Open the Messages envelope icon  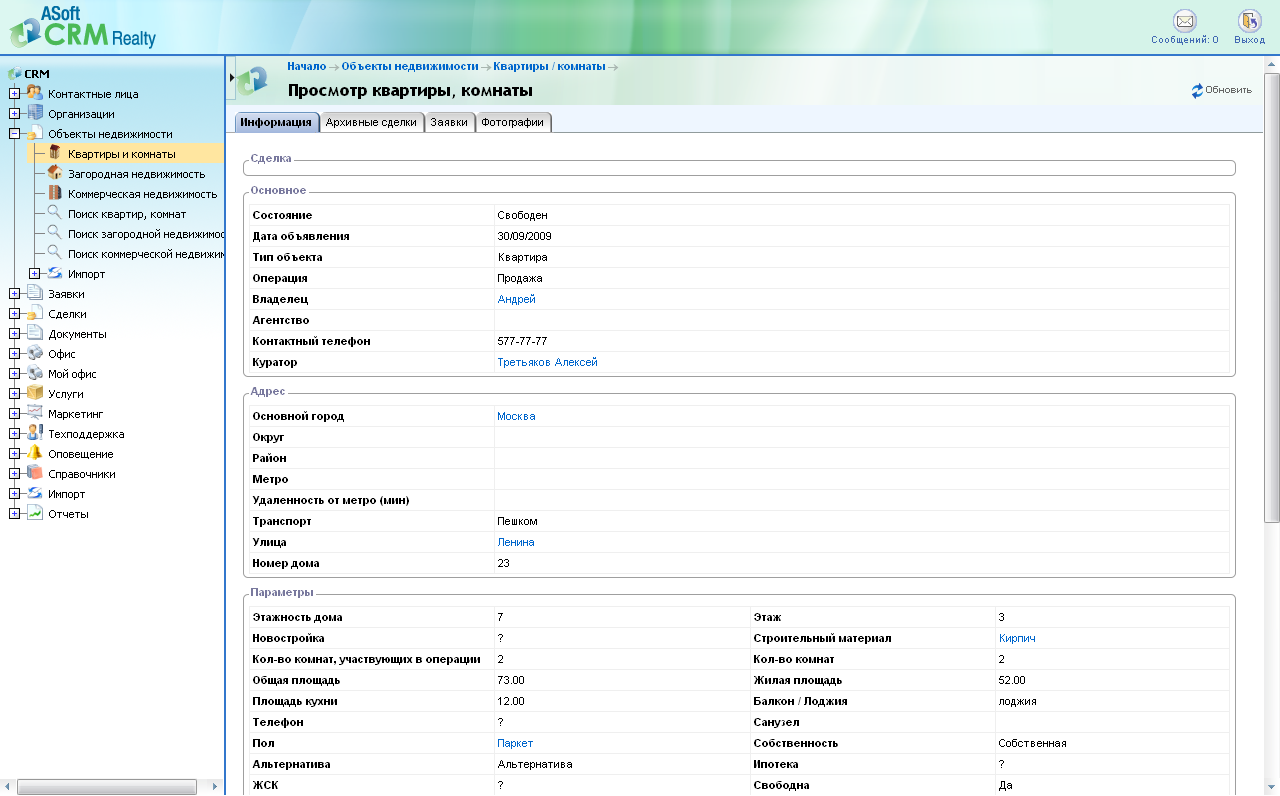(x=1184, y=21)
